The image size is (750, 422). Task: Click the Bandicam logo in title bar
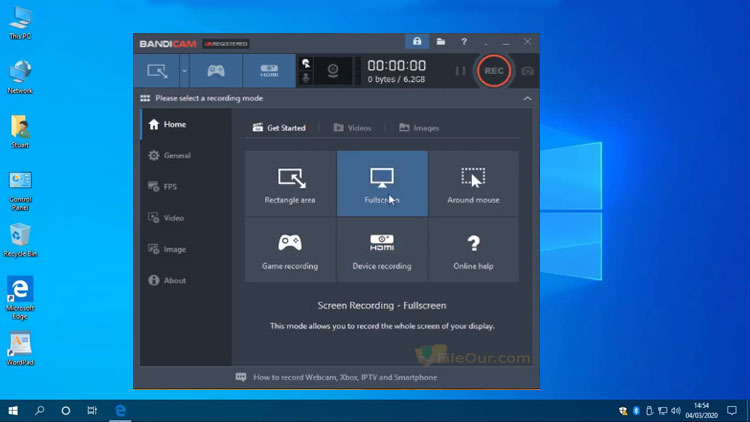[x=168, y=44]
